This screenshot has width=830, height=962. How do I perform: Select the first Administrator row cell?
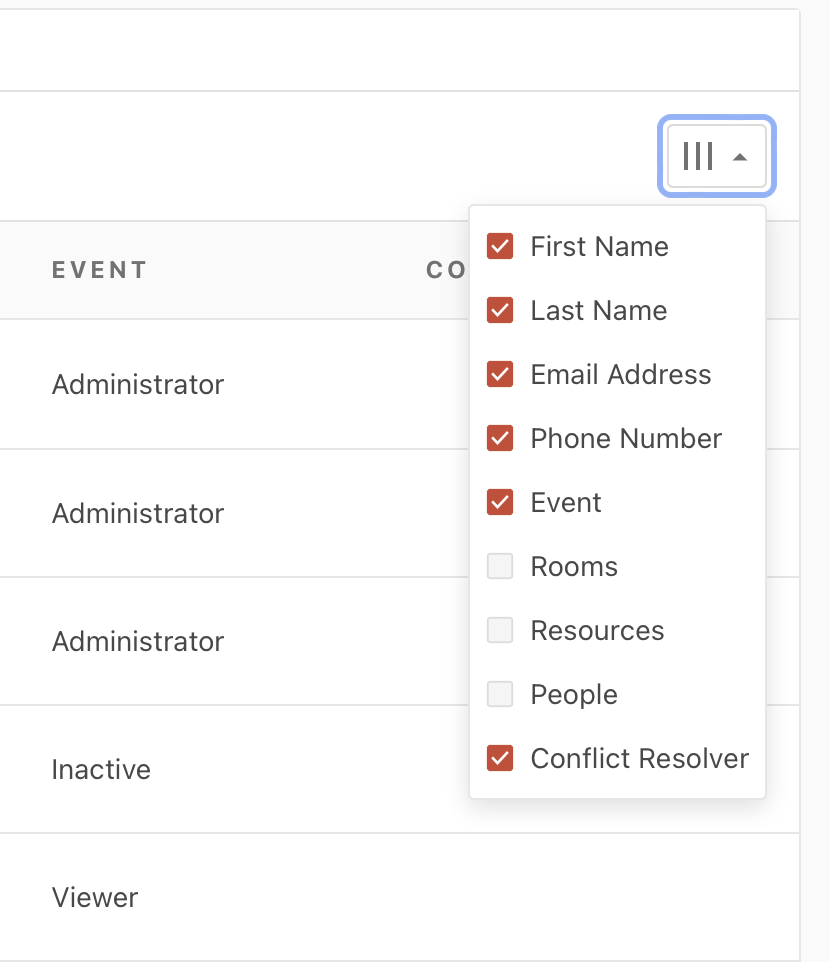pyautogui.click(x=138, y=384)
